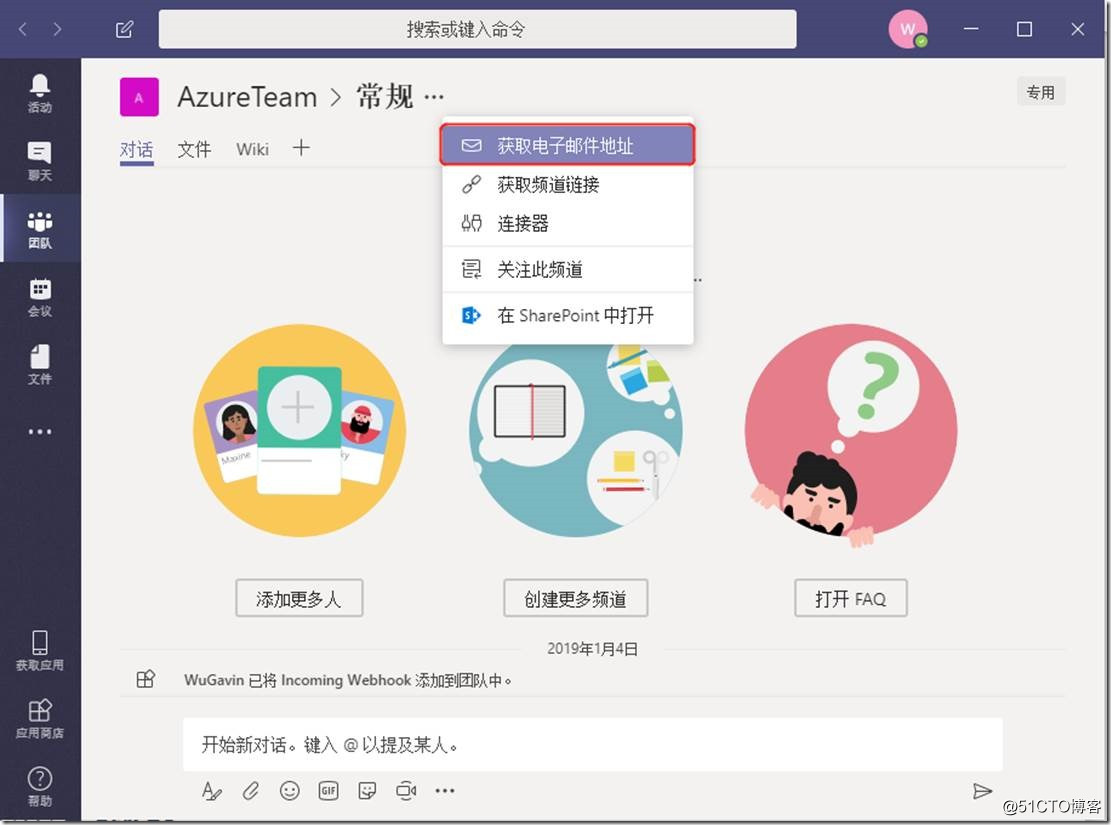The image size is (1111, 825).
Task: Focus the search or command box
Action: [x=478, y=29]
